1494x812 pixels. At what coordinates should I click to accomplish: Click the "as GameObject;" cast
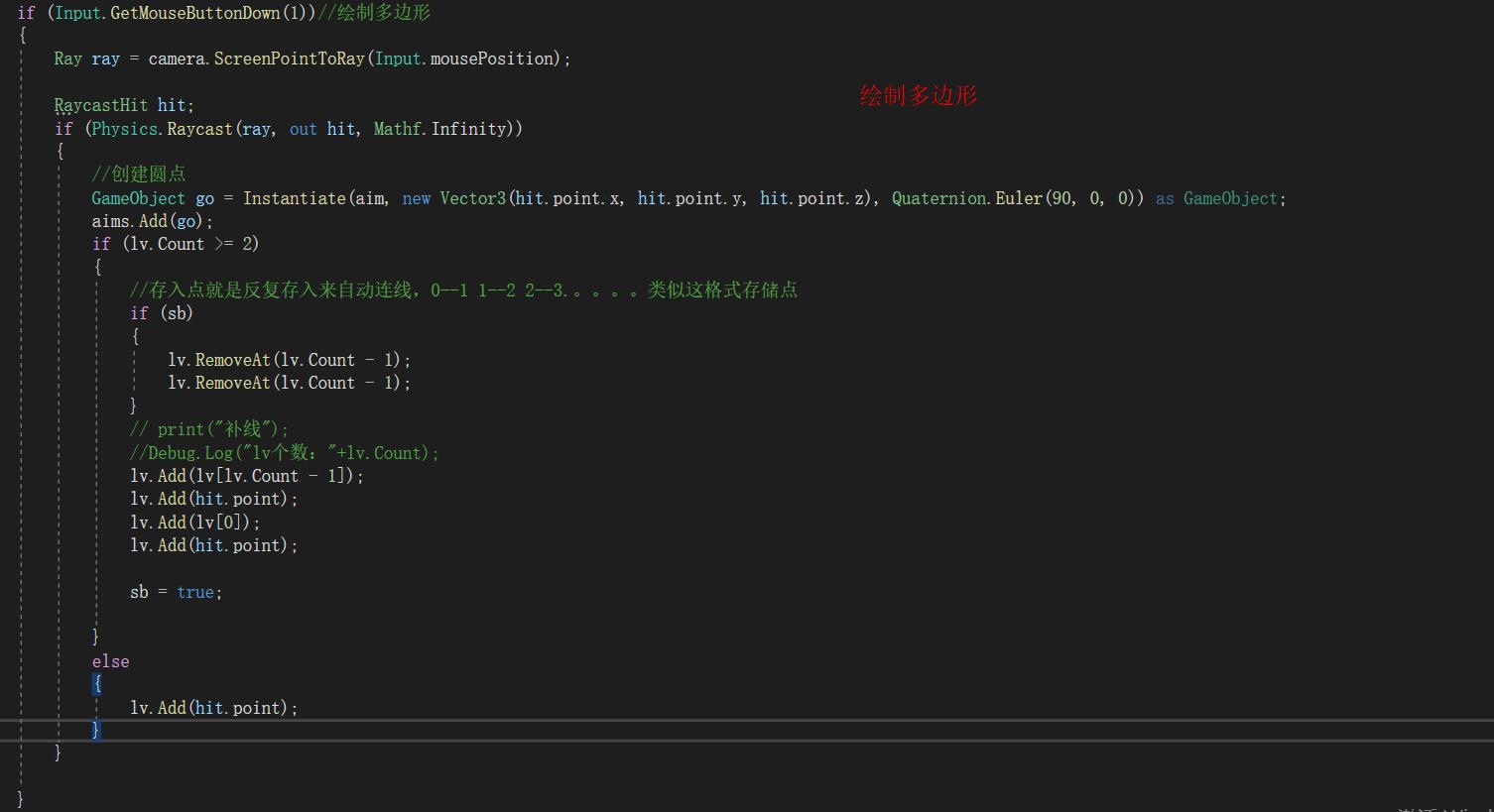pyautogui.click(x=1220, y=198)
